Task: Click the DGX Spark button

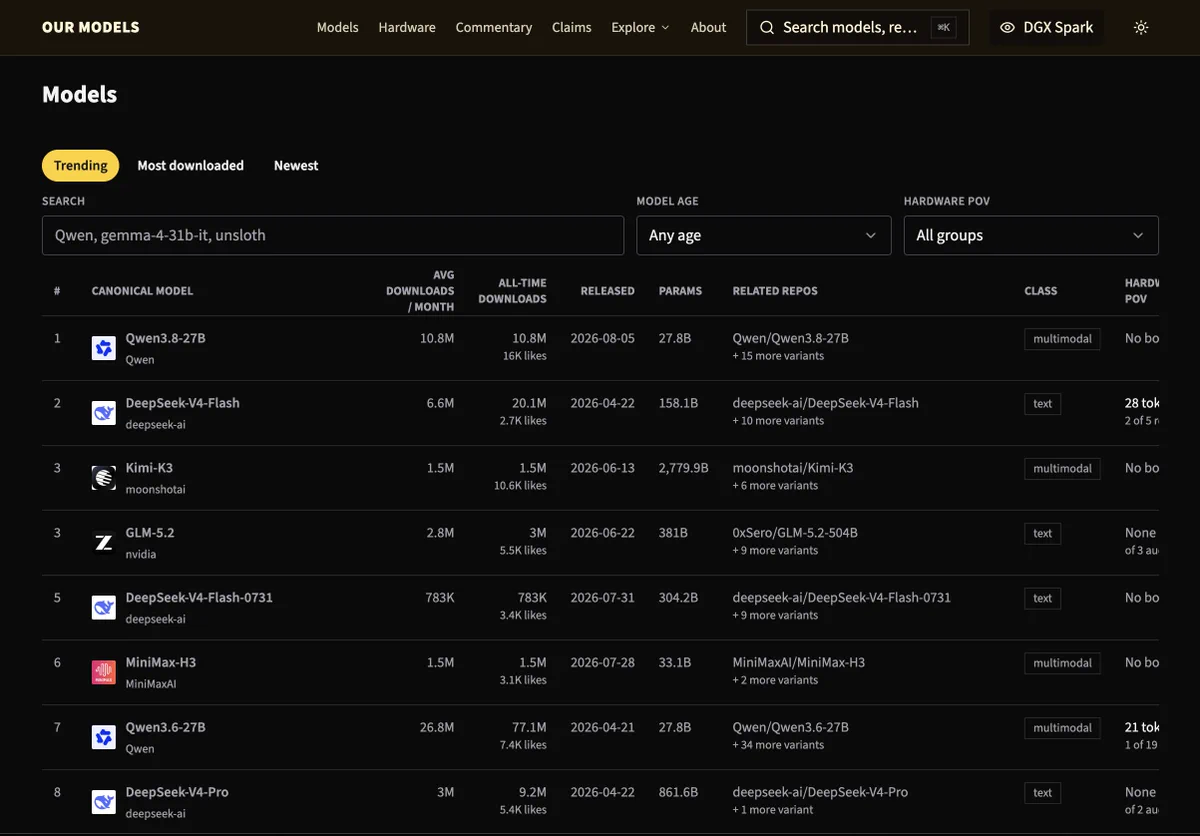Action: click(1047, 28)
